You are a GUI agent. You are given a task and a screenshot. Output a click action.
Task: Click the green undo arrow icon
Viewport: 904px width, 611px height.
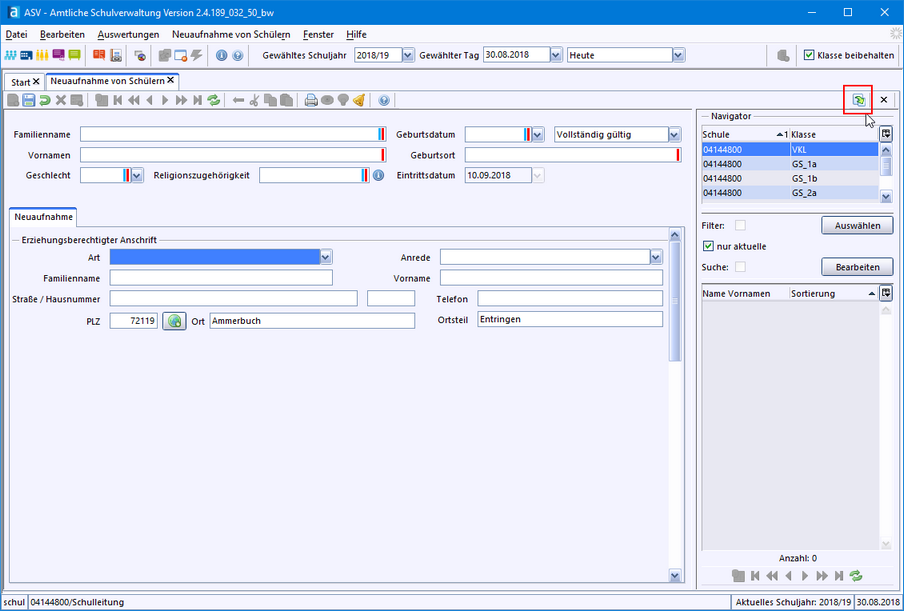(x=45, y=100)
